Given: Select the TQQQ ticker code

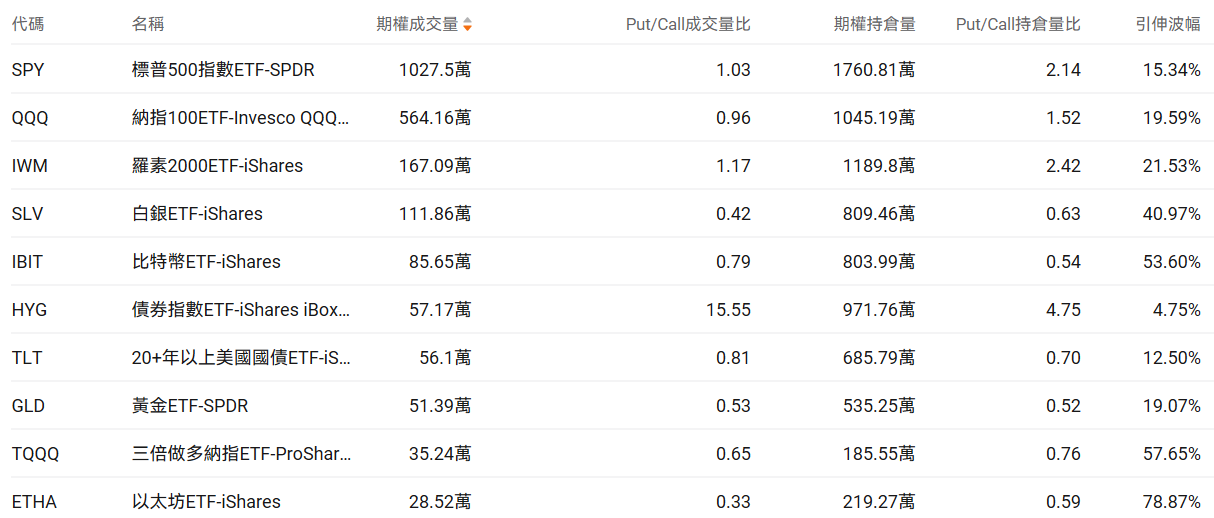Looking at the screenshot, I should tap(36, 454).
